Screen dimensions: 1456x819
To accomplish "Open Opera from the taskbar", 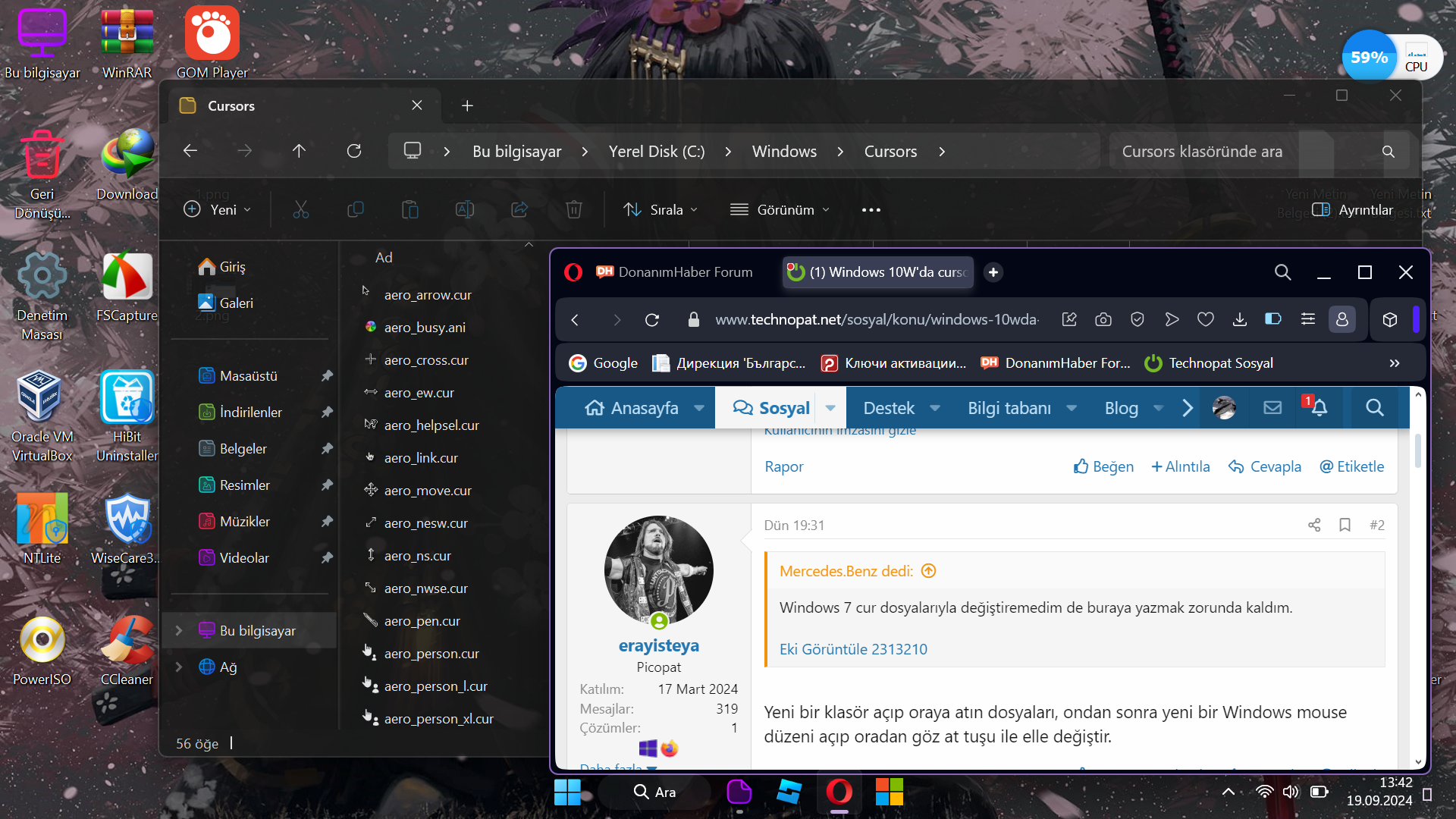I will coord(839,792).
